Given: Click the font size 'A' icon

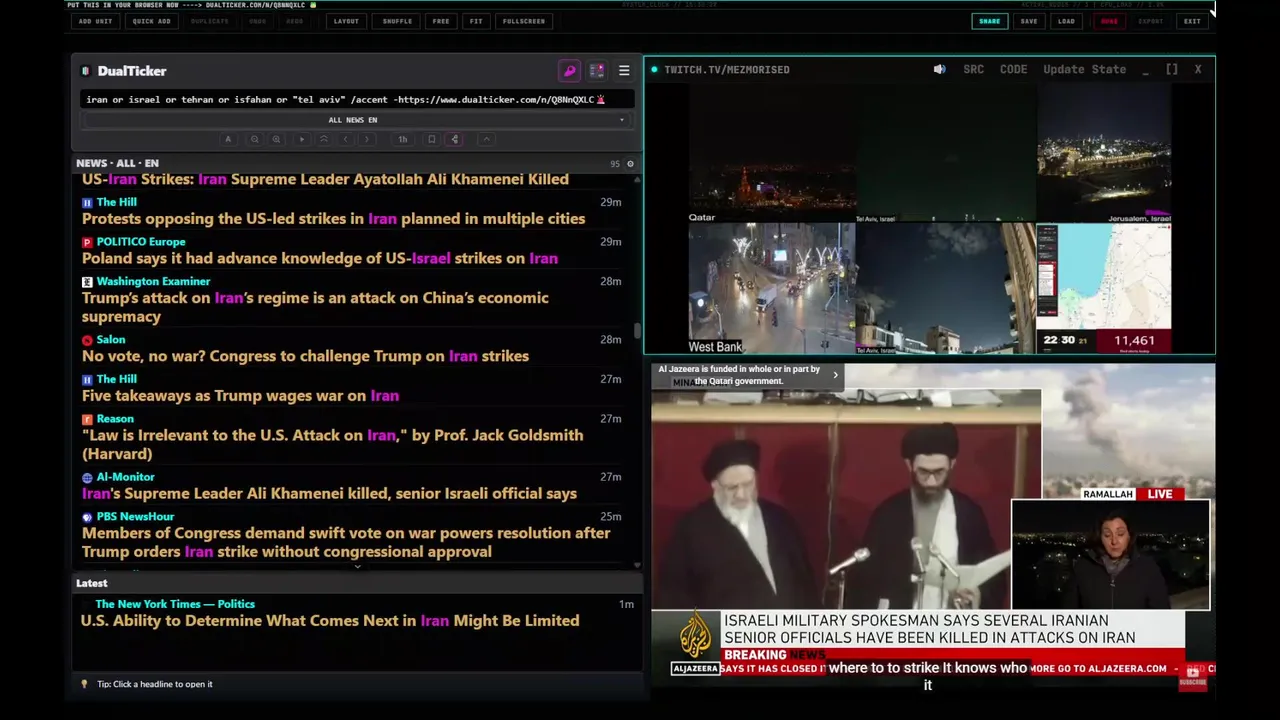Looking at the screenshot, I should (228, 139).
